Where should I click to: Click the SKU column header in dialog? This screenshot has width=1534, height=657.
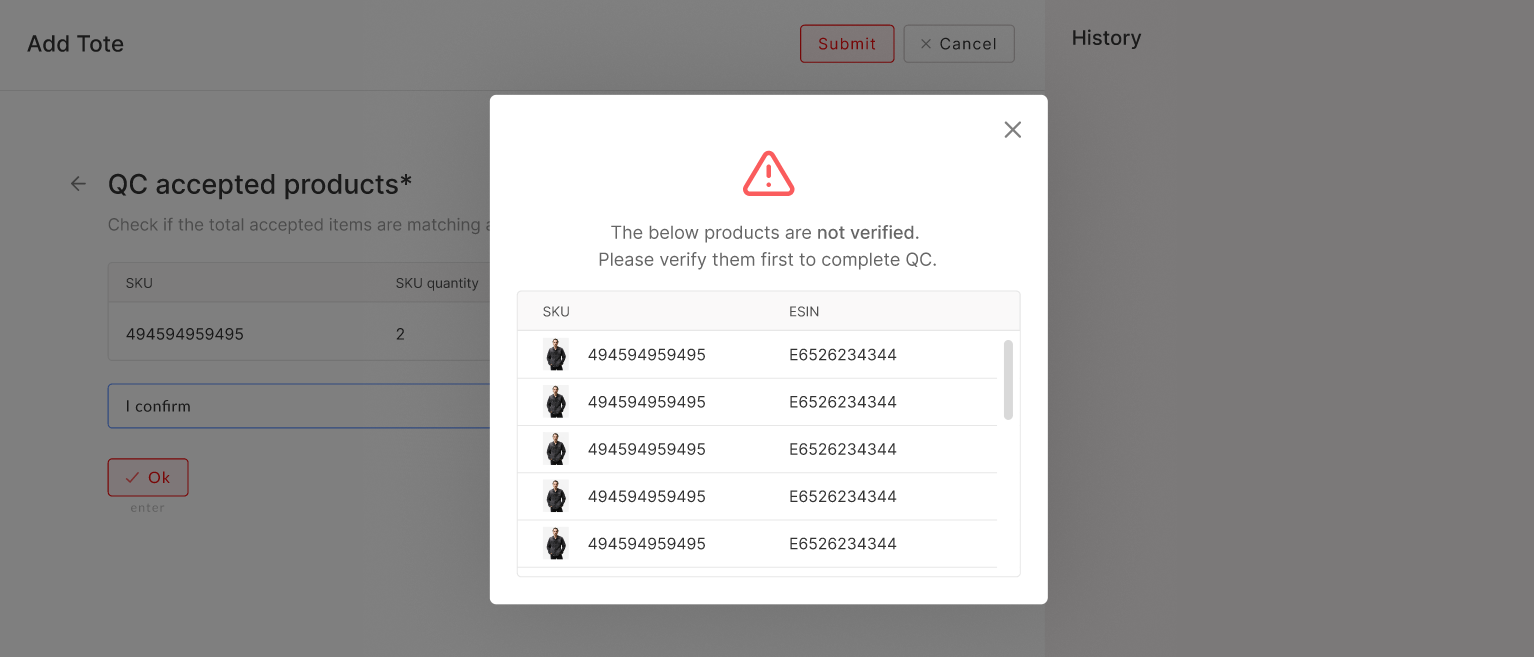click(556, 312)
